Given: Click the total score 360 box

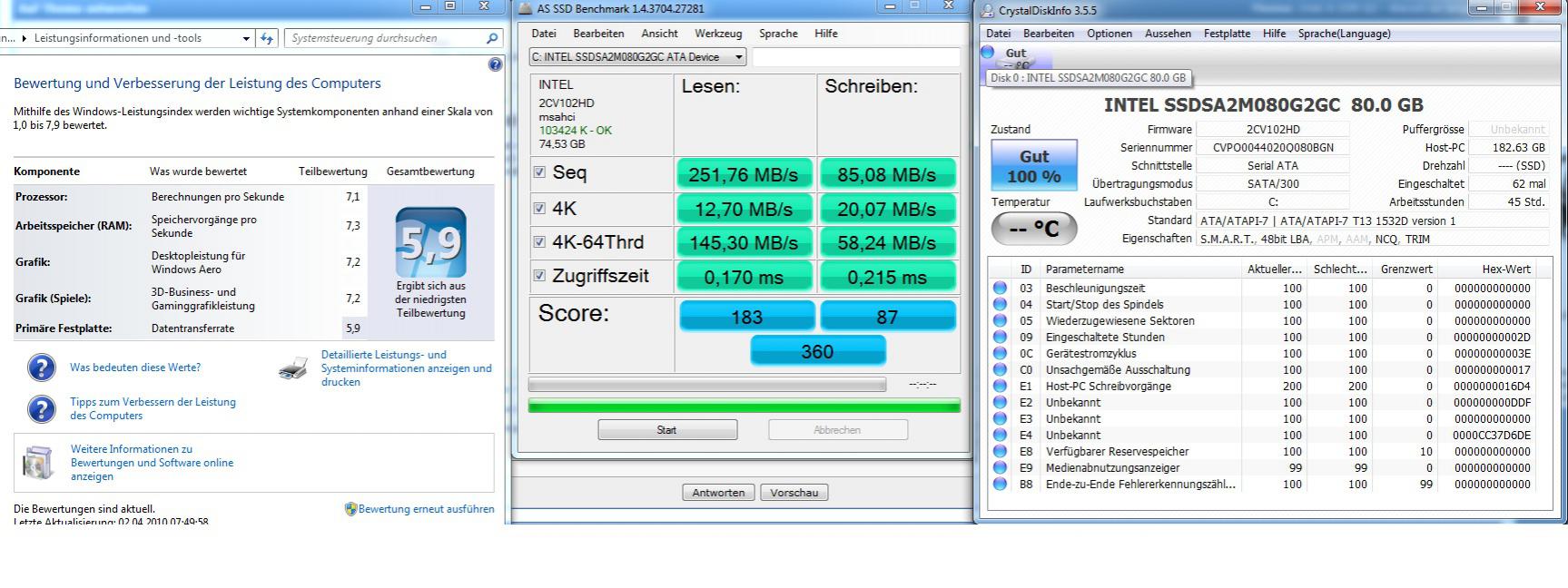Looking at the screenshot, I should (817, 351).
